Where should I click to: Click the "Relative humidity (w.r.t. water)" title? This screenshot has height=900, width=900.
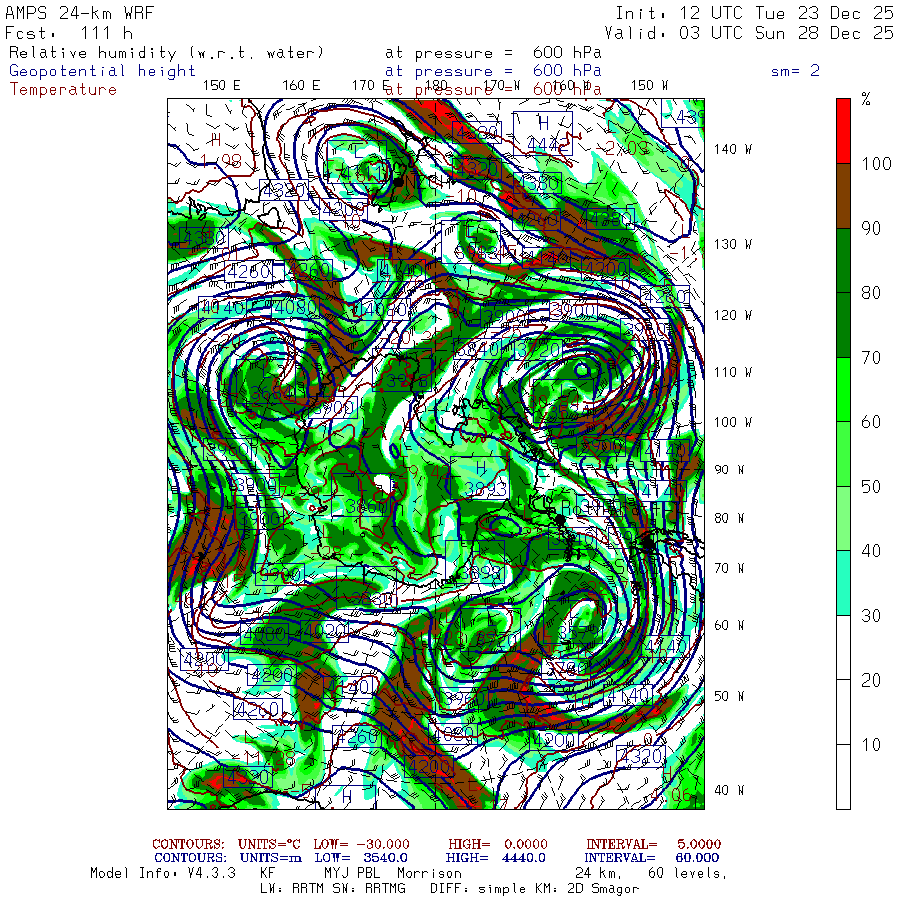pos(166,53)
